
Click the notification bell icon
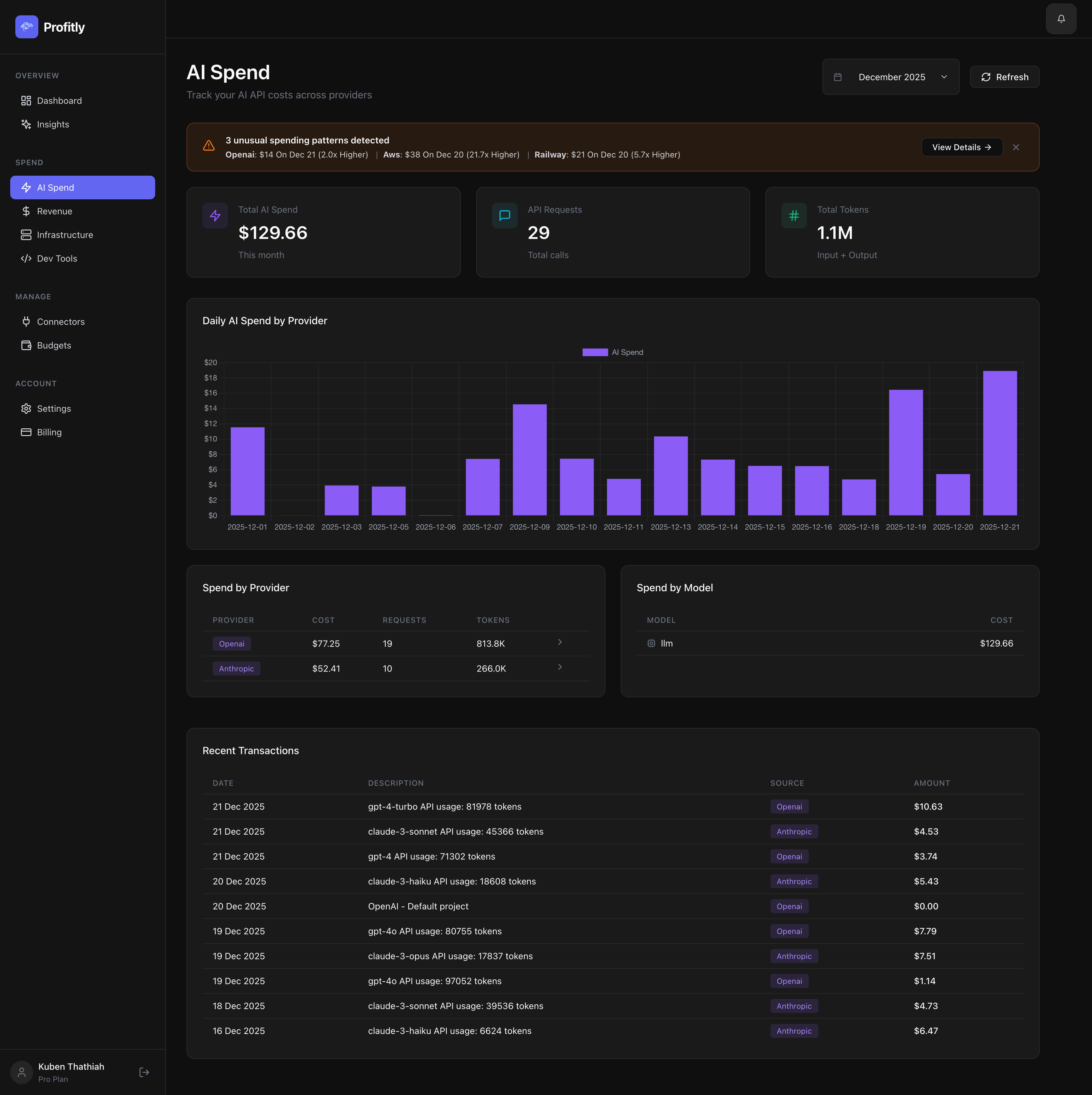pos(1061,19)
